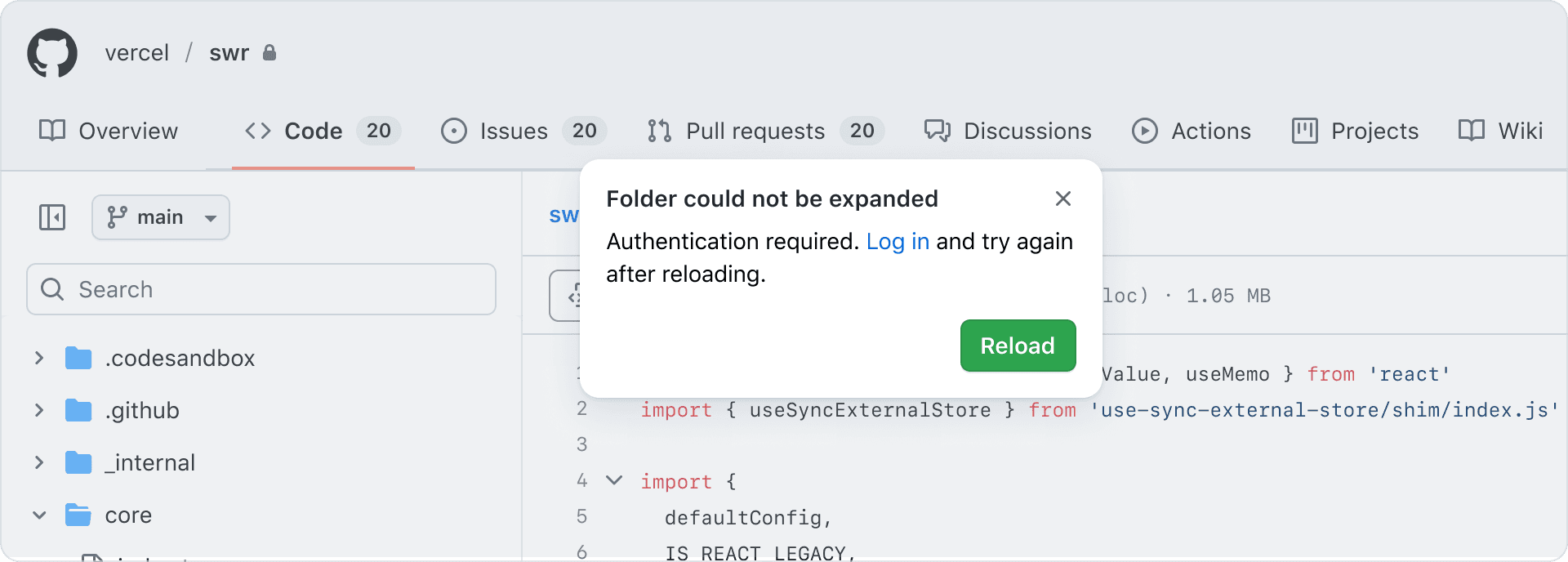Open the main branch dropdown
Screen dimensions: 1568x562
click(161, 217)
